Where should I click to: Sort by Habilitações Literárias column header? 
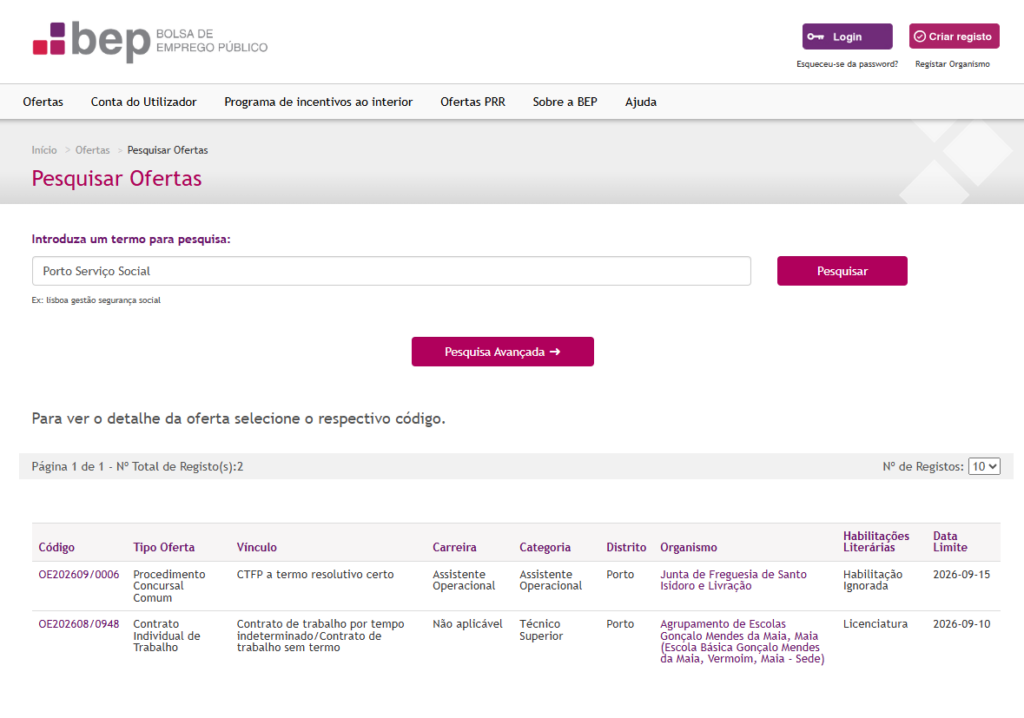tap(876, 542)
